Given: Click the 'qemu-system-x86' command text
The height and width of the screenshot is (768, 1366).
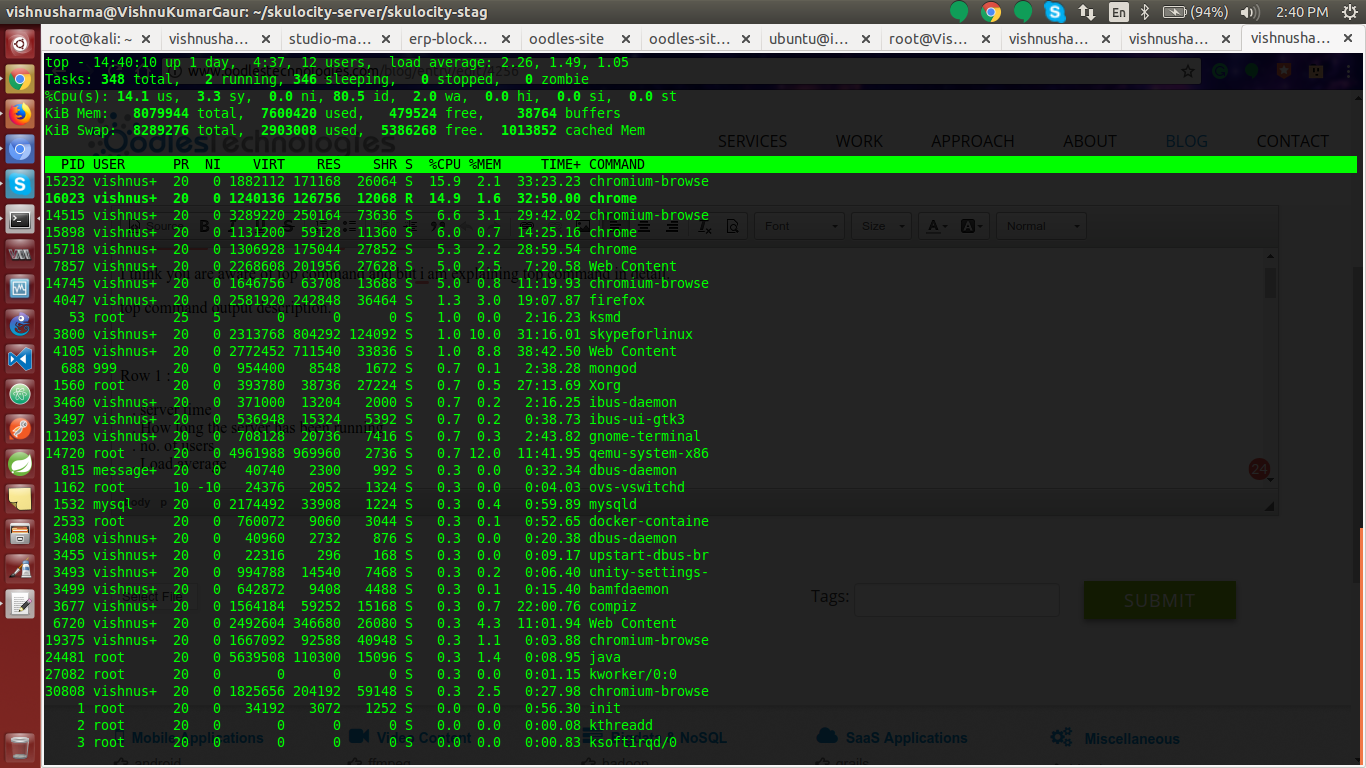Looking at the screenshot, I should (x=649, y=453).
